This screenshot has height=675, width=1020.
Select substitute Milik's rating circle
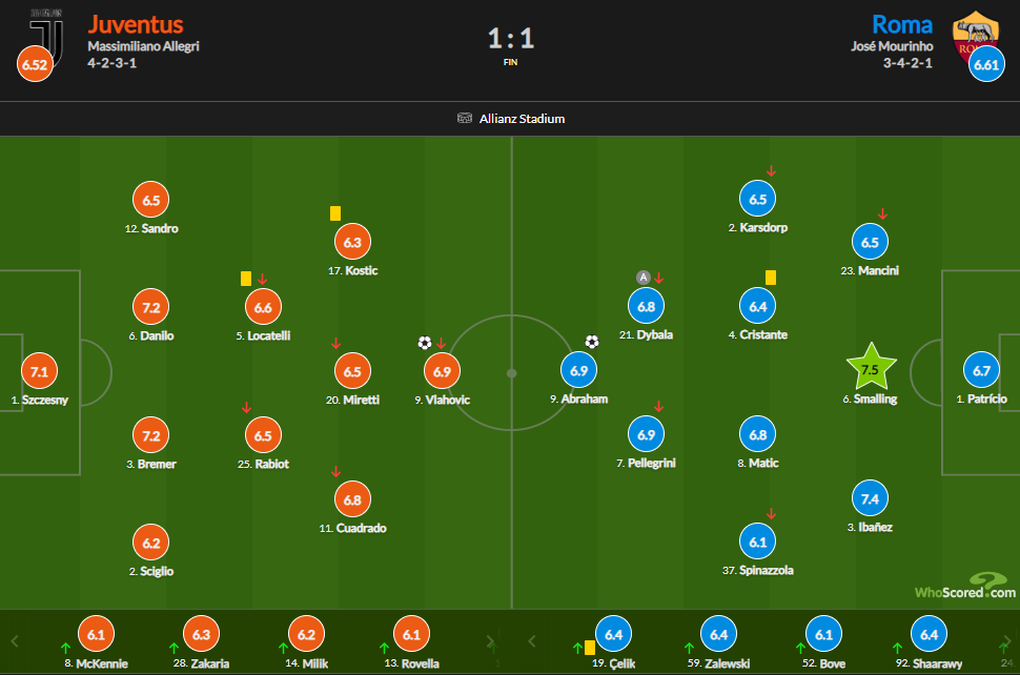306,634
